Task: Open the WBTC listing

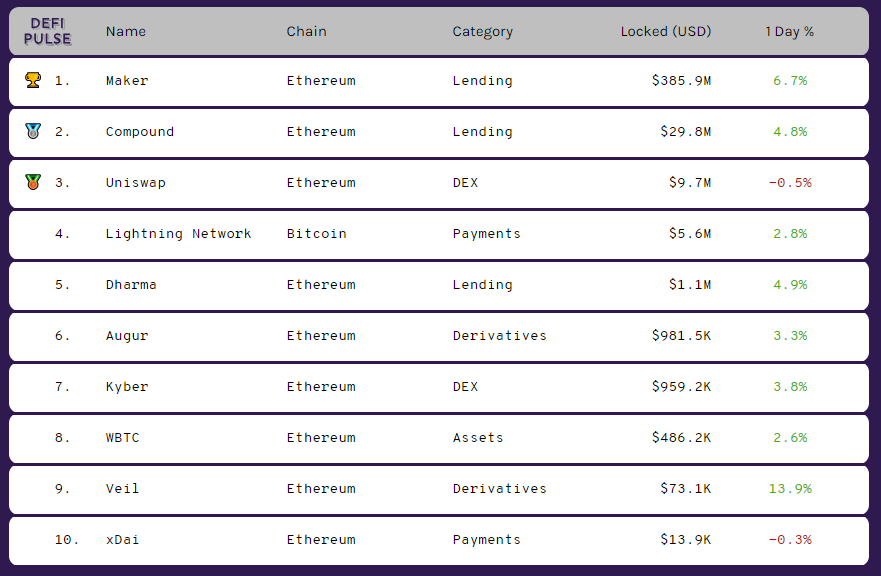Action: click(x=439, y=439)
